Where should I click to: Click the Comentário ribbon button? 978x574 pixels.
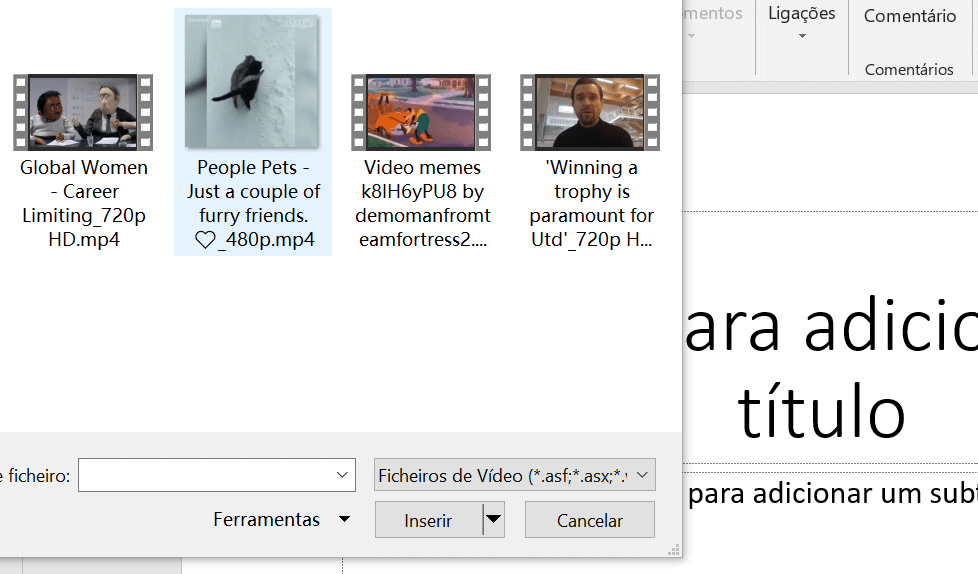coord(909,16)
